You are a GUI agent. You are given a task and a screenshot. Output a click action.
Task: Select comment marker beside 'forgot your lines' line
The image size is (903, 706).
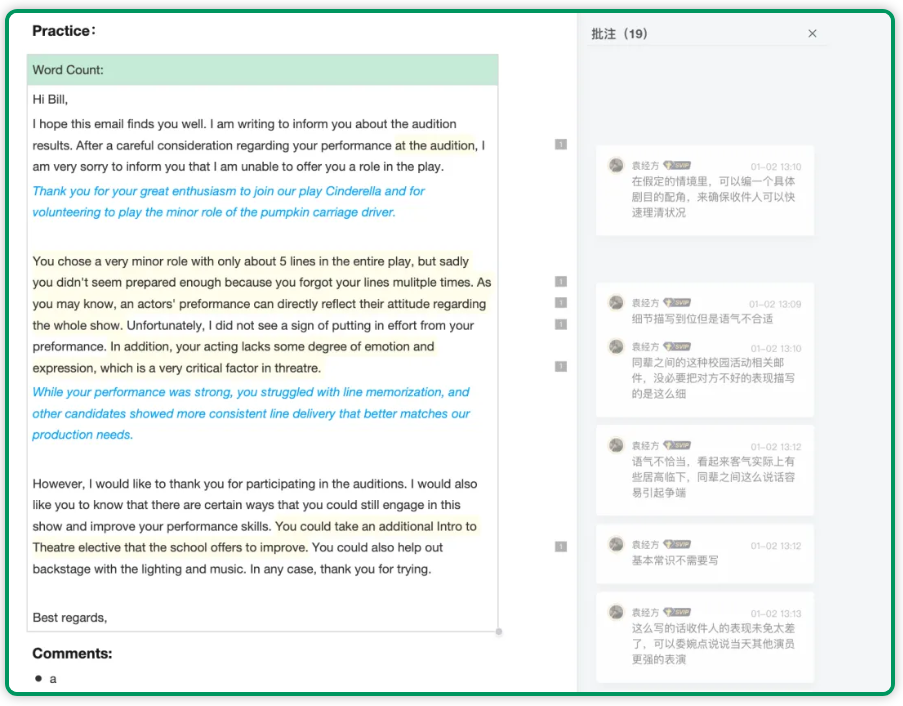tap(561, 282)
